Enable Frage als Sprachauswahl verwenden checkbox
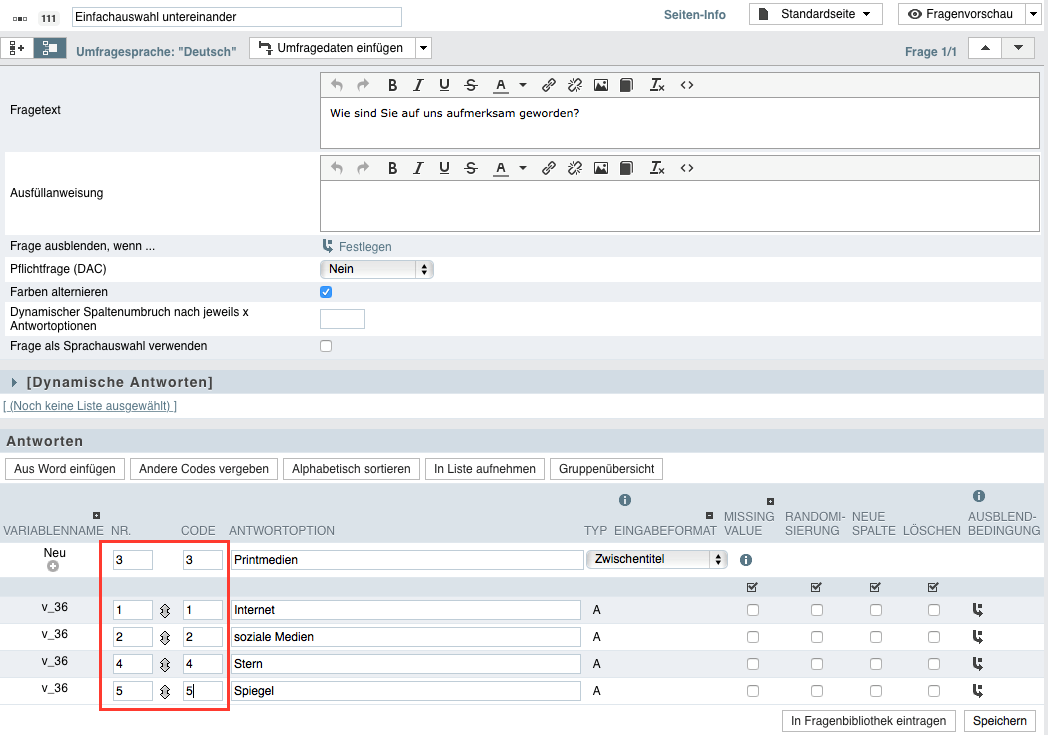This screenshot has height=735, width=1048. [x=326, y=346]
